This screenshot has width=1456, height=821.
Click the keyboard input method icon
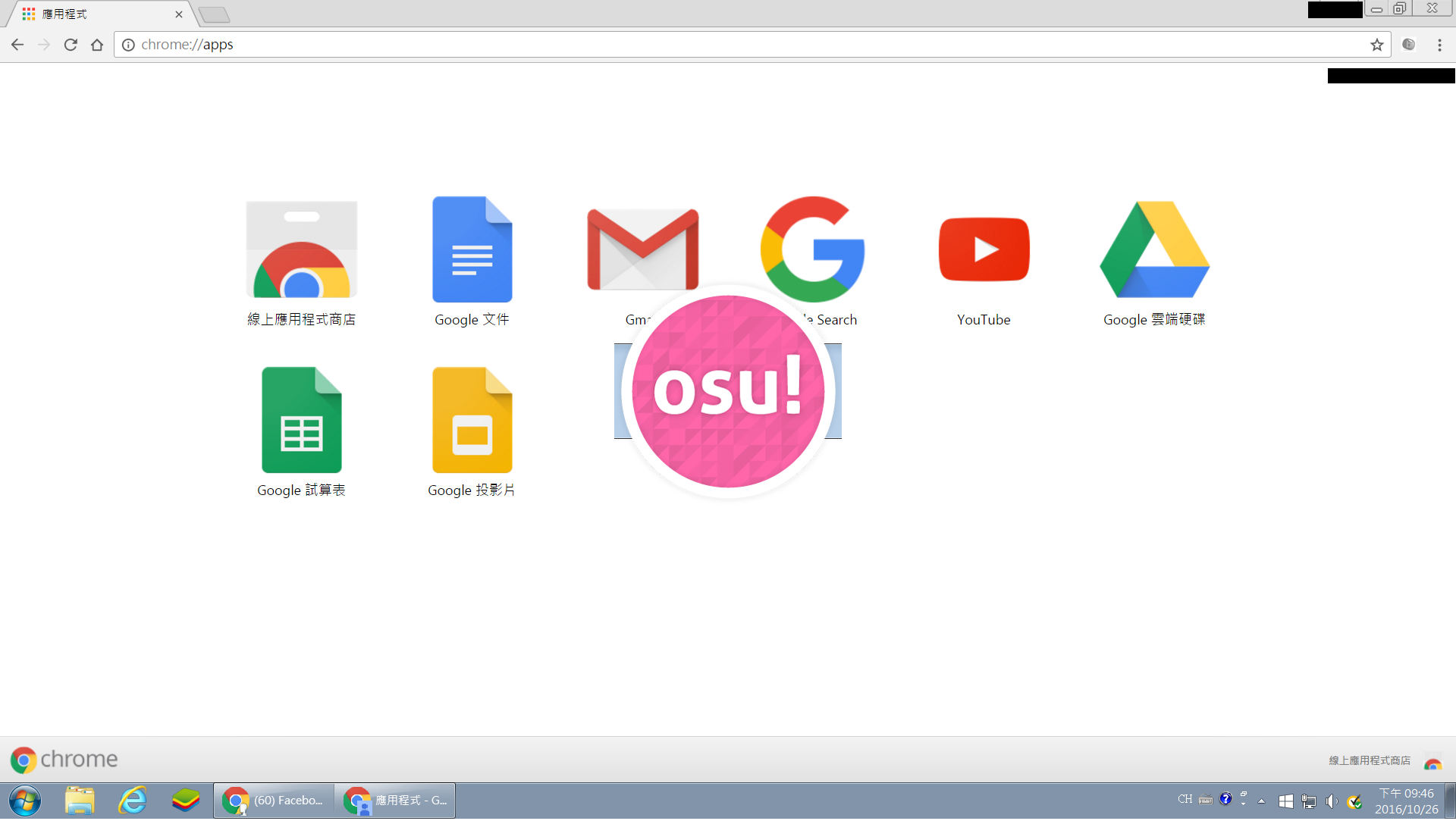click(1206, 800)
